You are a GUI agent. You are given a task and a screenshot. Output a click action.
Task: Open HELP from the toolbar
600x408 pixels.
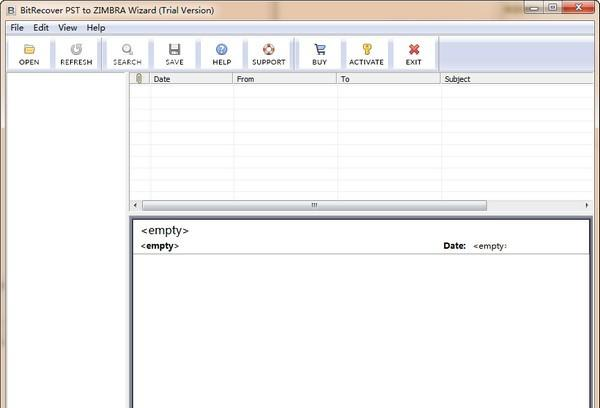[222, 54]
